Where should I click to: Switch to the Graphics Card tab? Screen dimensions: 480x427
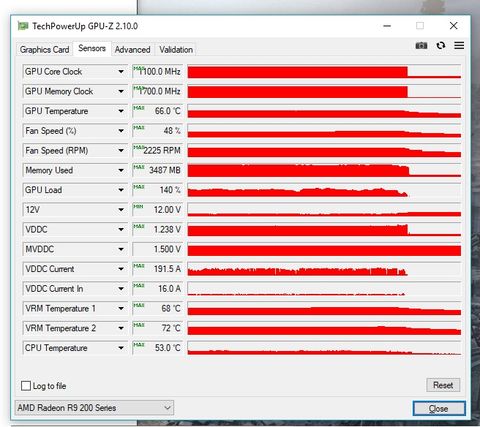[44, 49]
